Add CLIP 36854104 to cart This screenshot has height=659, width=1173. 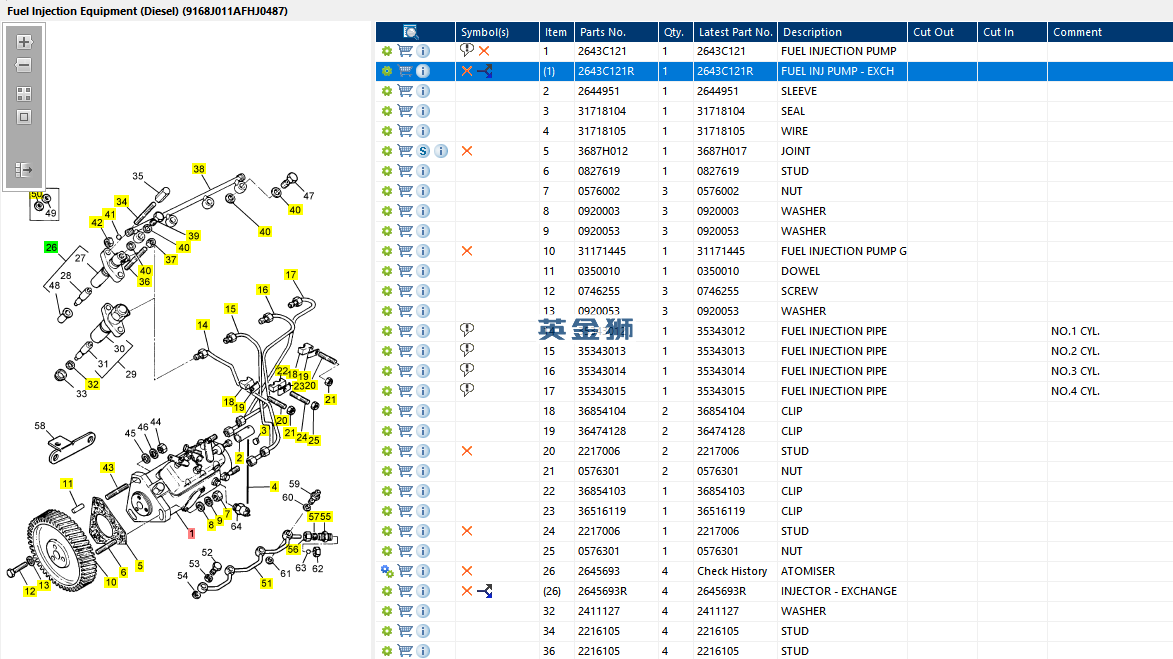click(405, 411)
